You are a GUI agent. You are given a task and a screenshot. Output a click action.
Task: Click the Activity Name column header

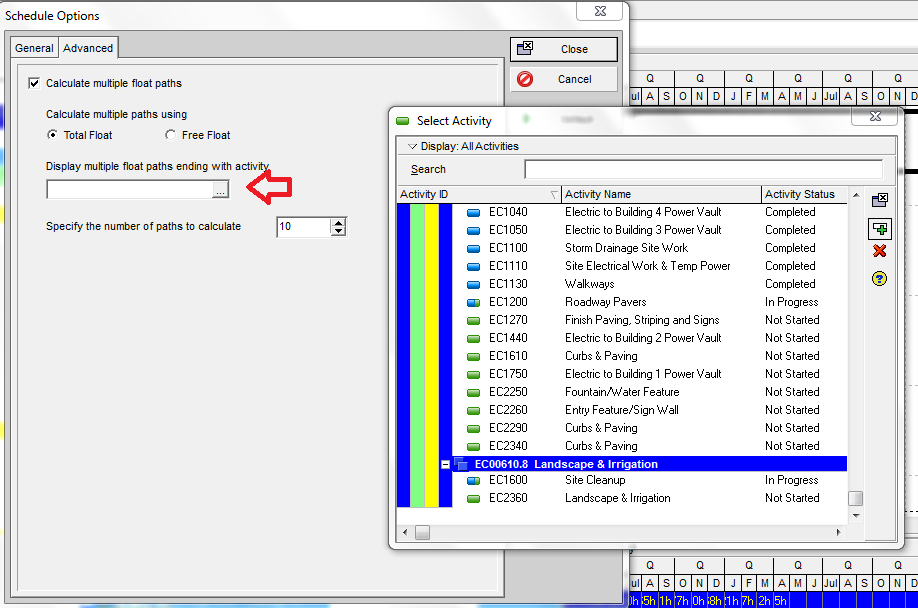coord(661,194)
